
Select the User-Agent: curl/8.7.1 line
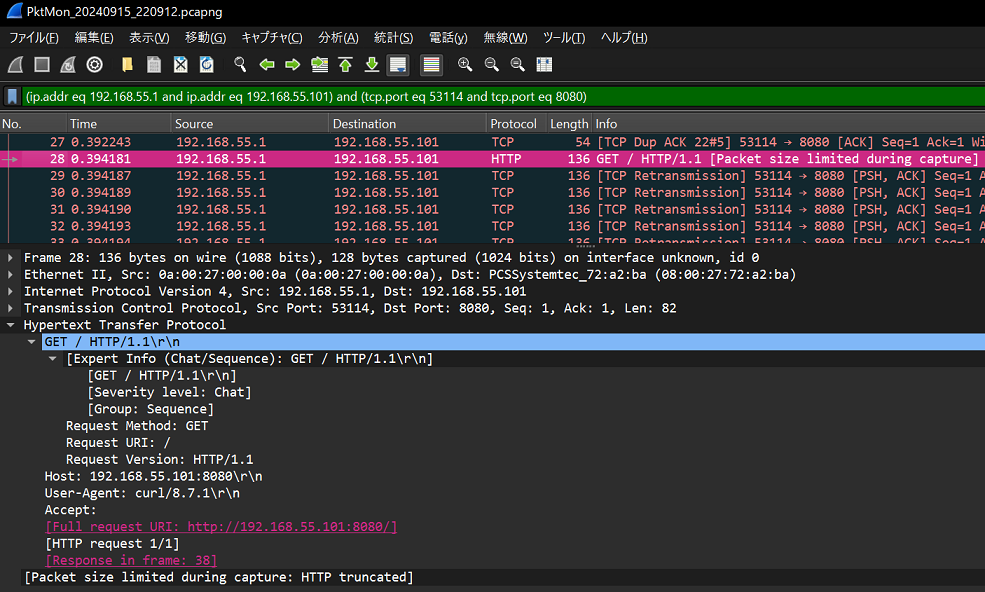142,493
